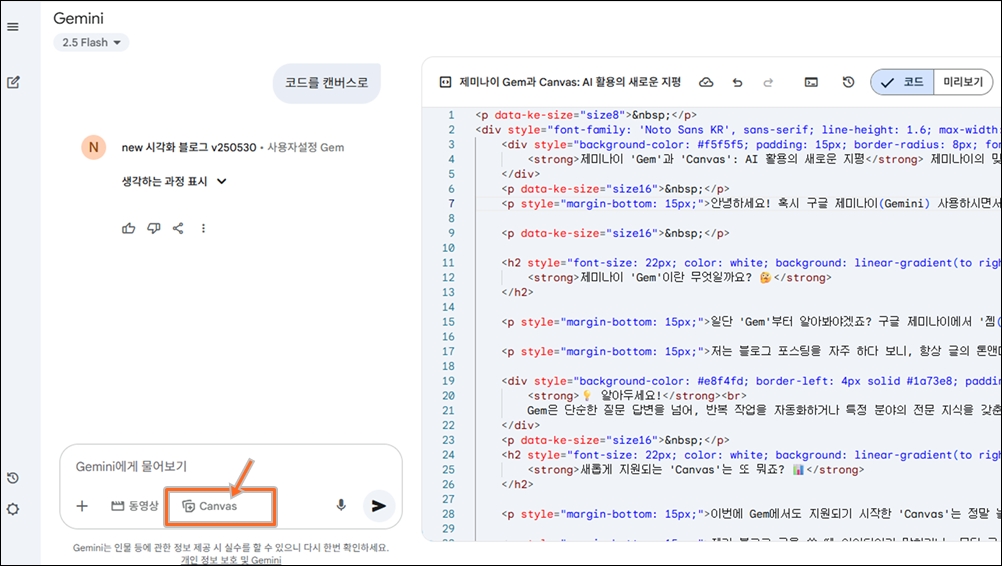Open the 2.5 Flash model dropdown
Image resolution: width=1002 pixels, height=566 pixels.
tap(91, 42)
